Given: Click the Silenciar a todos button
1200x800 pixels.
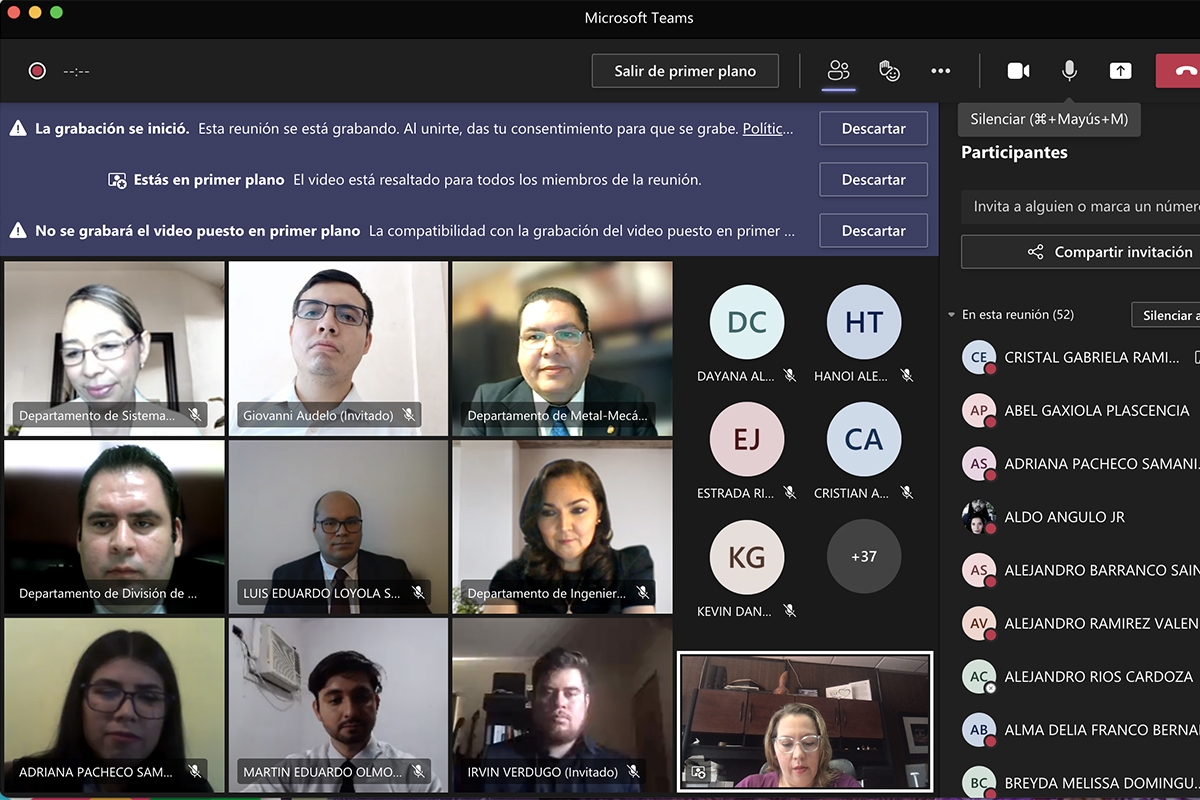Looking at the screenshot, I should coord(1166,315).
